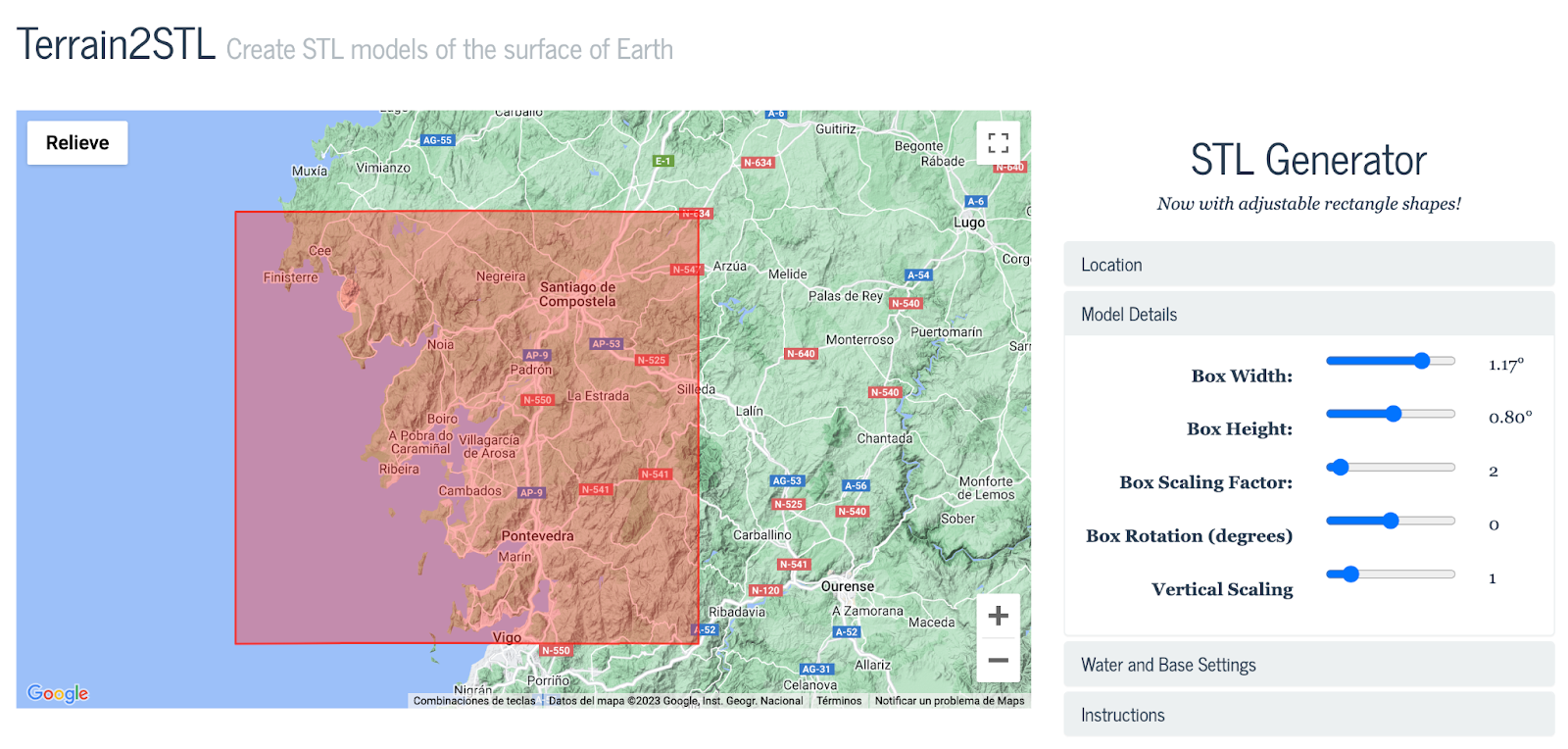Click the Muxía town label
Image resolution: width=1568 pixels, height=749 pixels.
point(310,171)
